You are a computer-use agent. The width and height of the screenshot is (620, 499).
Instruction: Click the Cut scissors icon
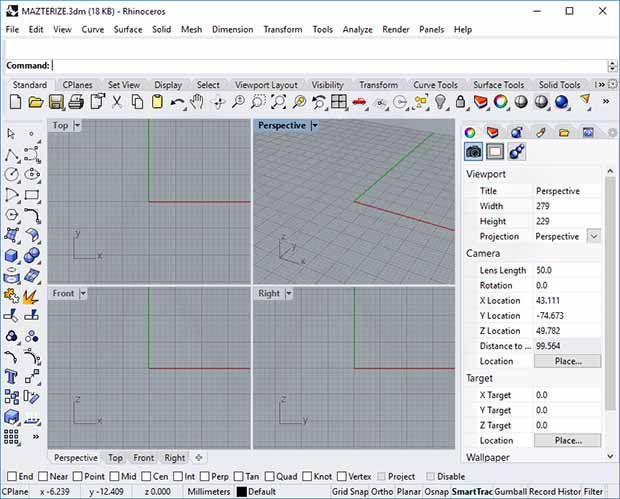[x=117, y=102]
